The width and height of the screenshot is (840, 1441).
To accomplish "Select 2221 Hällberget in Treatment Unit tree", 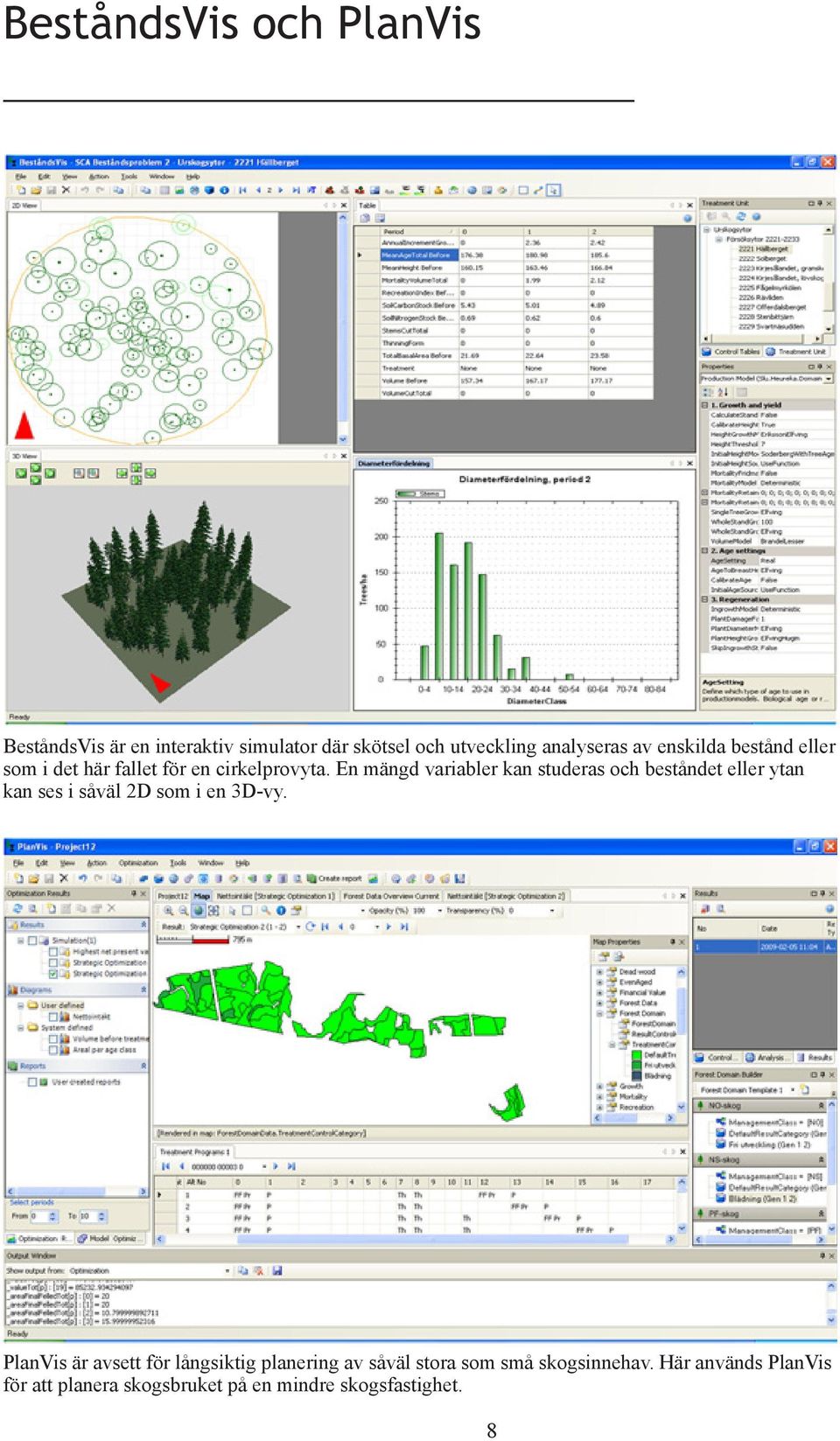I will (764, 249).
